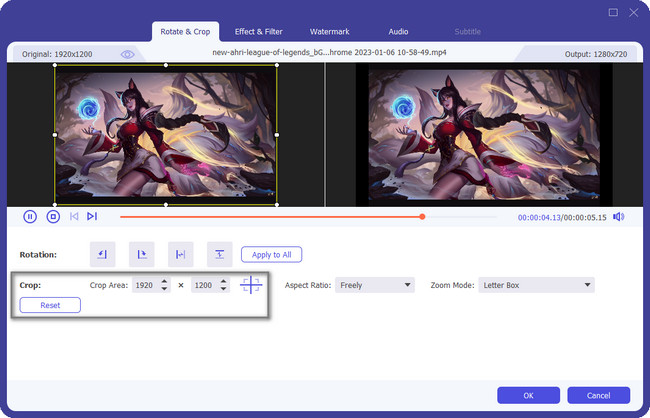Increase crop width value

164,282
